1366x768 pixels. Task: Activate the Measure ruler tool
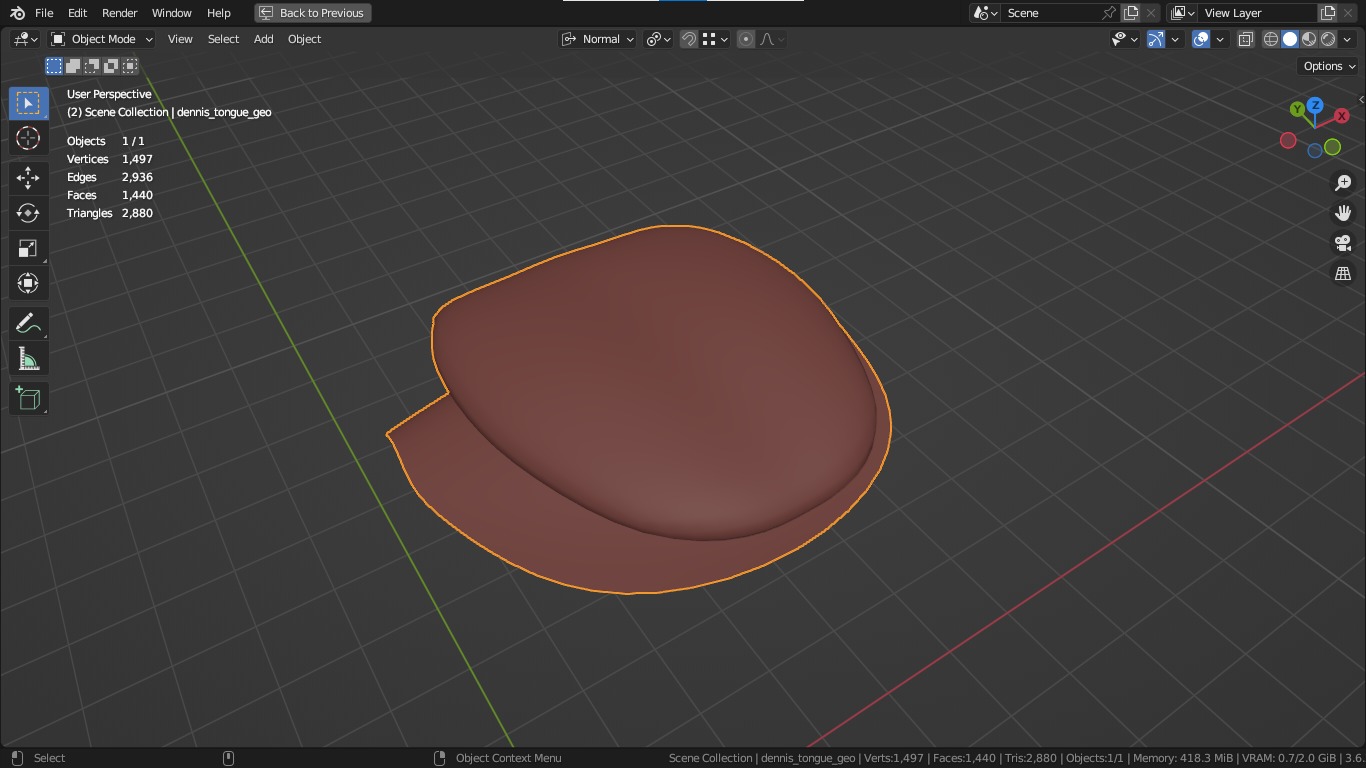click(28, 358)
